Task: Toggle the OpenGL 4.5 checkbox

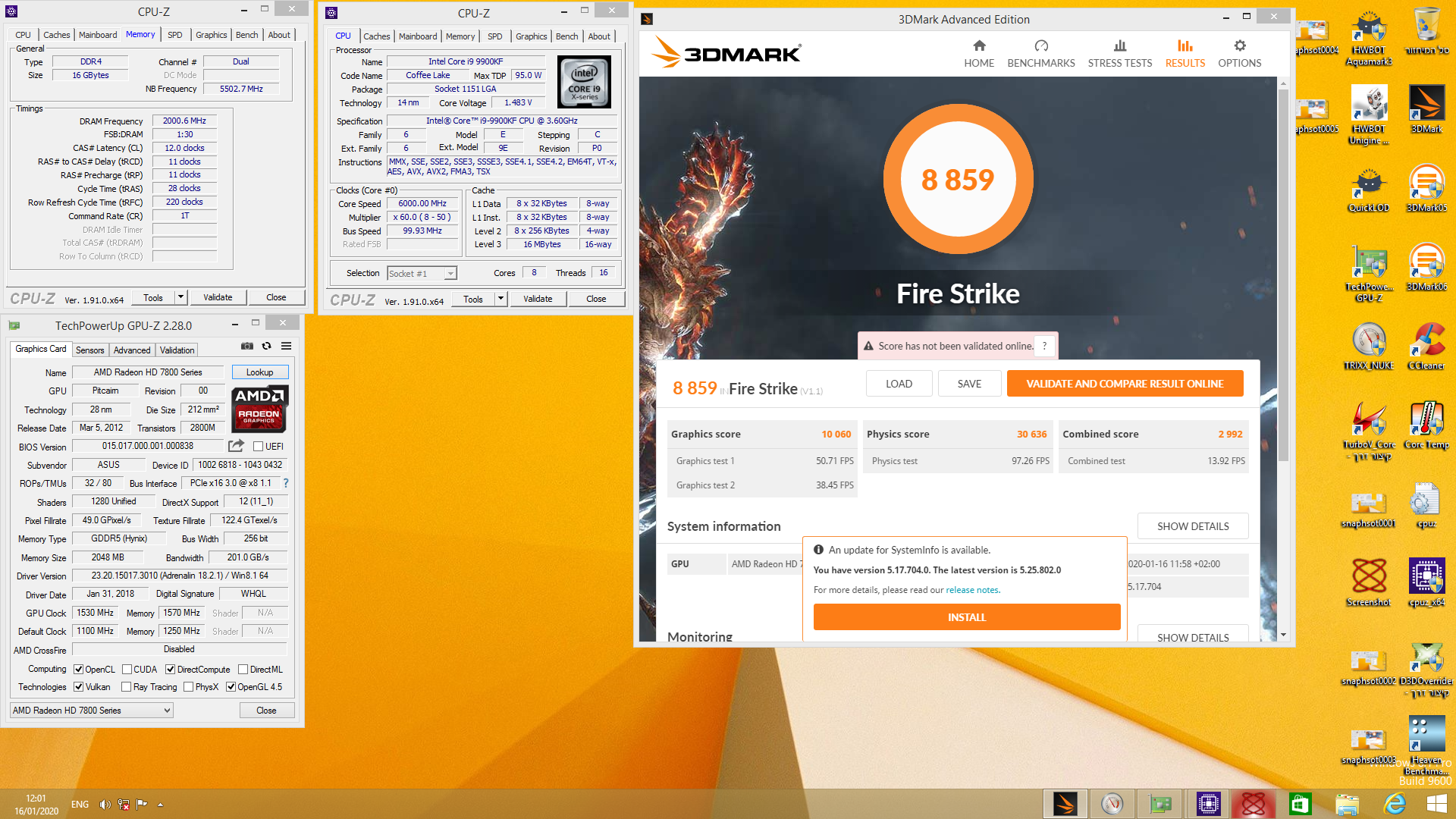Action: pyautogui.click(x=231, y=687)
